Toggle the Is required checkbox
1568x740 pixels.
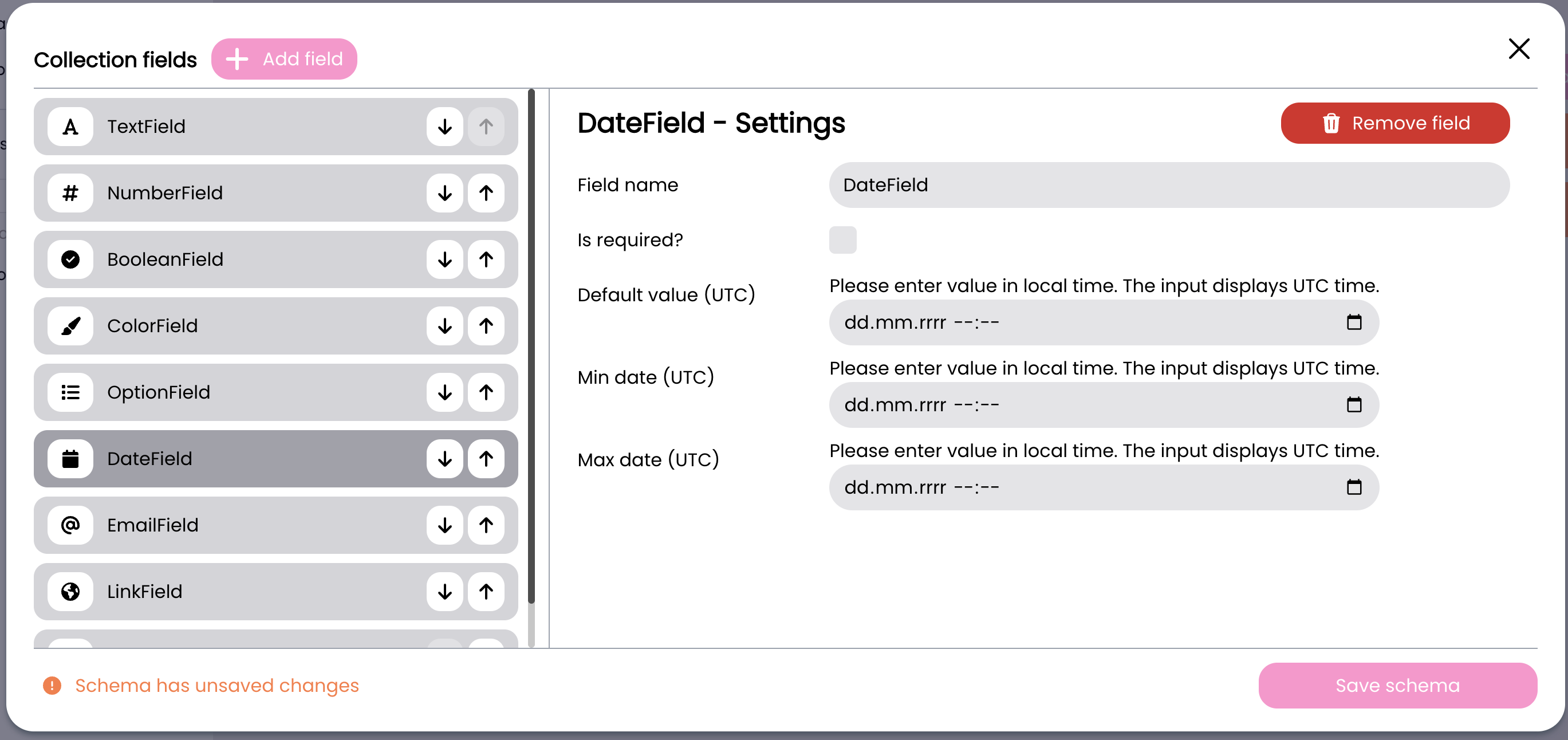(842, 240)
